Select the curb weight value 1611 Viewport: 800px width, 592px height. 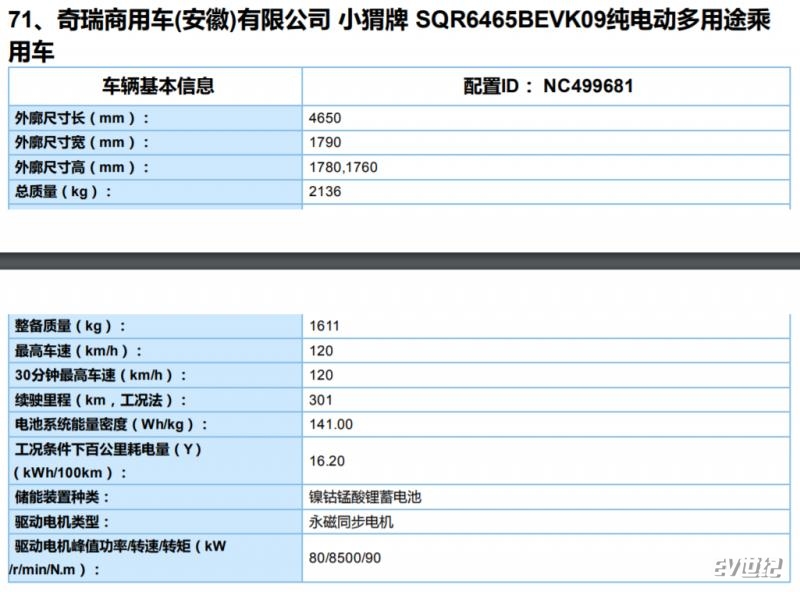pyautogui.click(x=324, y=326)
